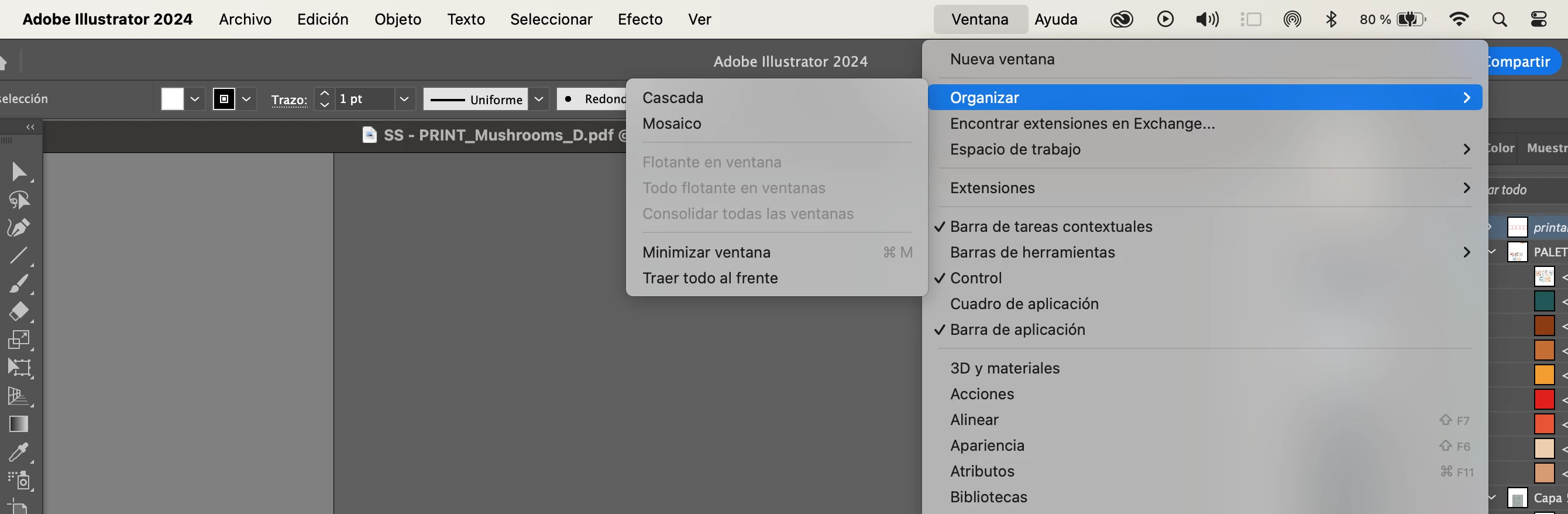Click the battery status icon
Image resolution: width=1568 pixels, height=514 pixels.
[x=1411, y=19]
